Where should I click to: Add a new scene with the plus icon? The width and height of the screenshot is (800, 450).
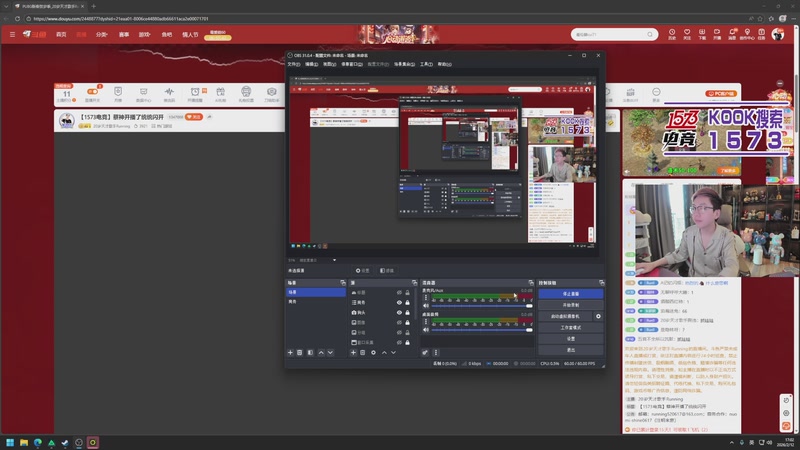[x=290, y=353]
